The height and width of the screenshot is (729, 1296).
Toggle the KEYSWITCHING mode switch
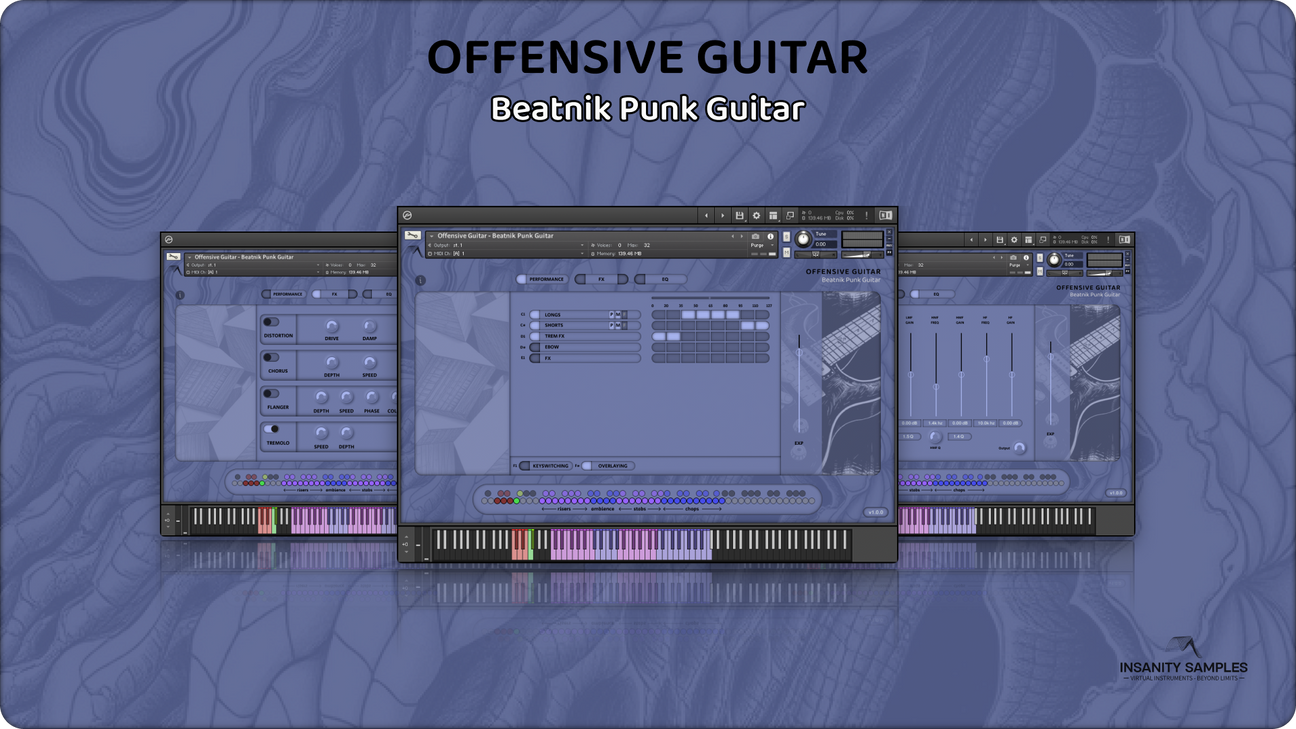(525, 466)
